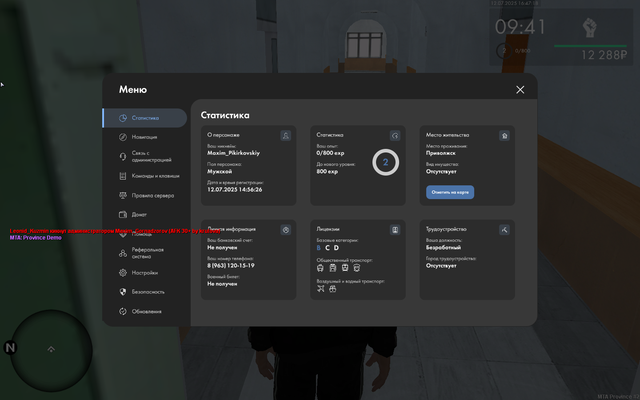Open the Навигация menu item
Viewport: 640px width, 400px height.
tap(145, 137)
